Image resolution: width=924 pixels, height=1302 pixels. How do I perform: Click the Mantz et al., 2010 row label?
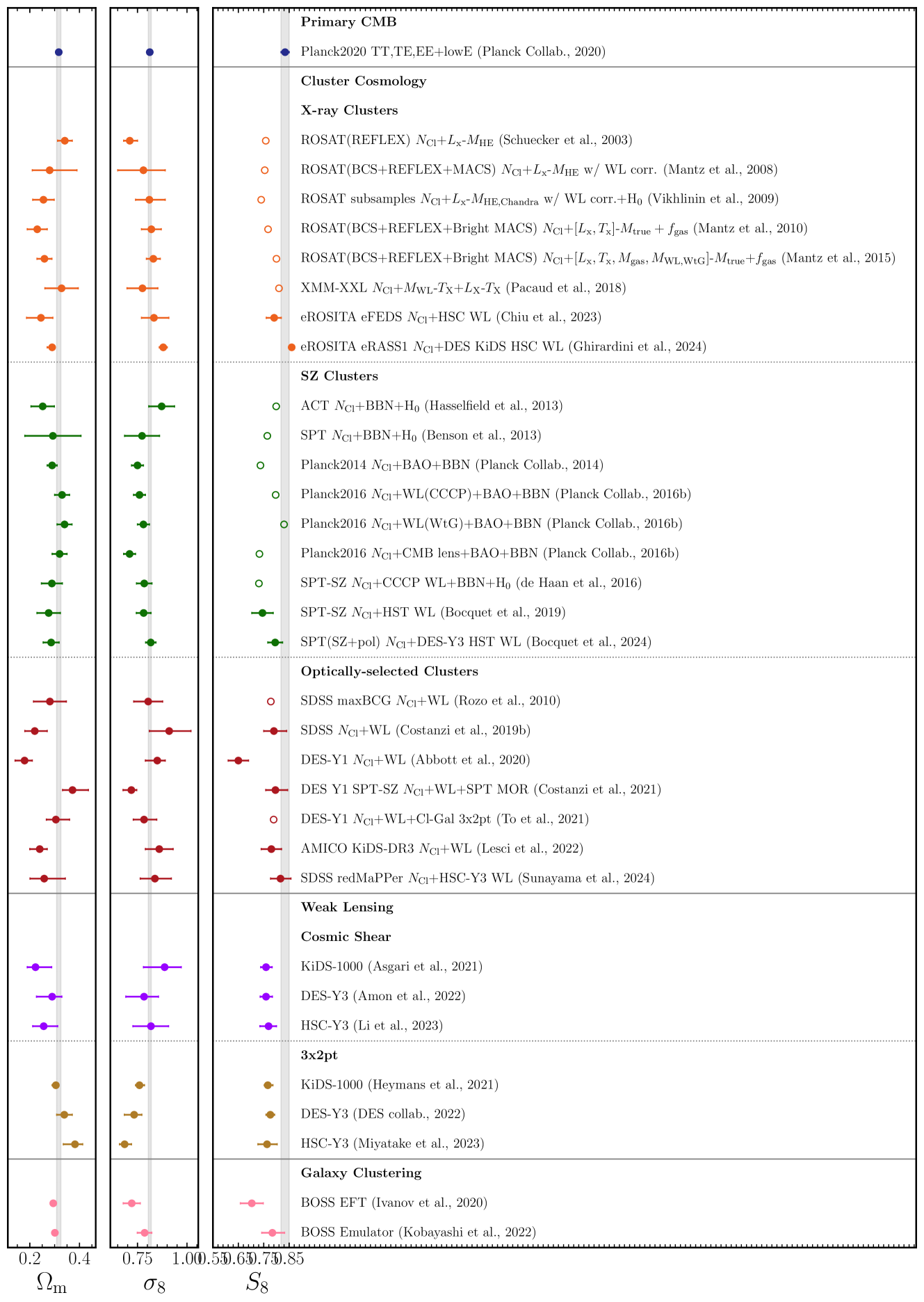554,229
